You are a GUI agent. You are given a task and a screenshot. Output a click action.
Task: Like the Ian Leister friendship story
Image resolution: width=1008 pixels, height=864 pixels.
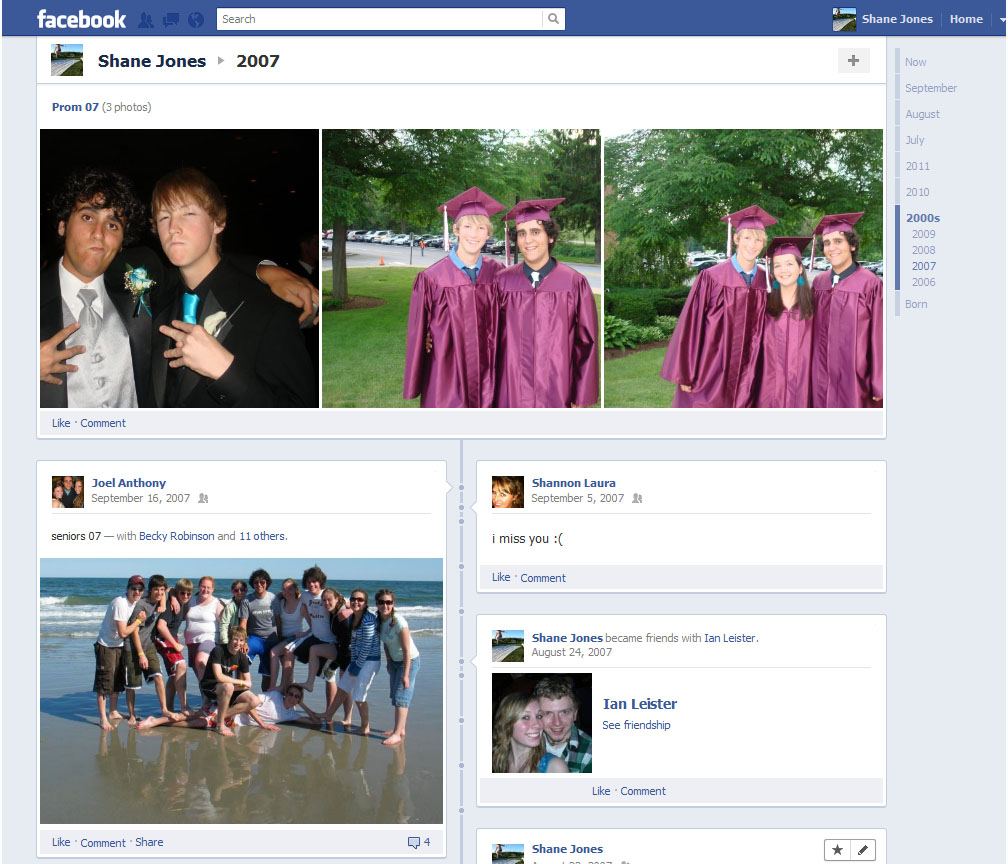pos(601,791)
